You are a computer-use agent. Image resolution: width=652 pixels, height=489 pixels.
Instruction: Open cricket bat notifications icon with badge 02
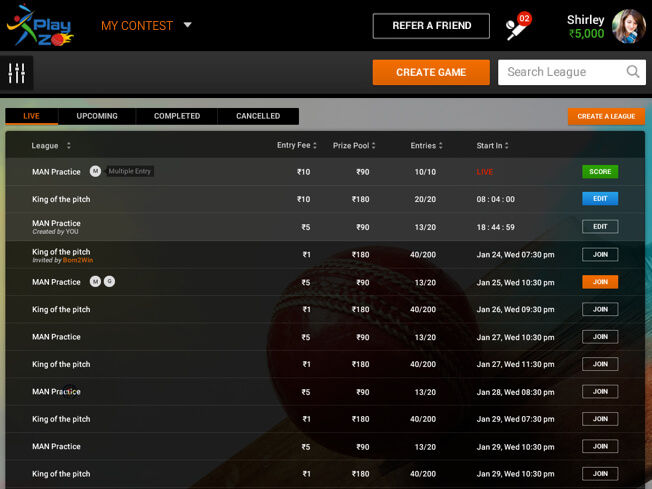[518, 26]
